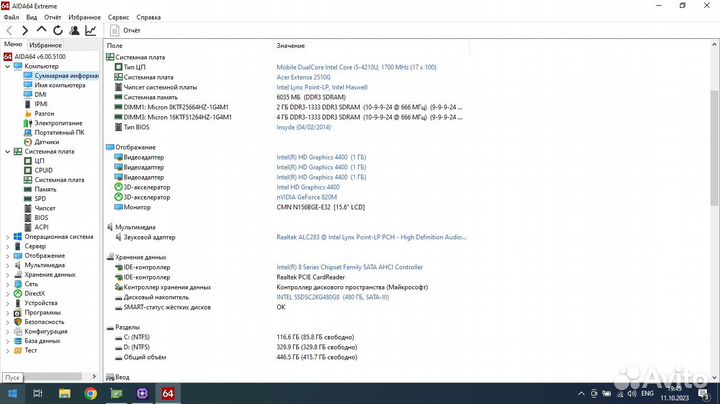Select Суммарная информация in the tree

click(x=66, y=76)
